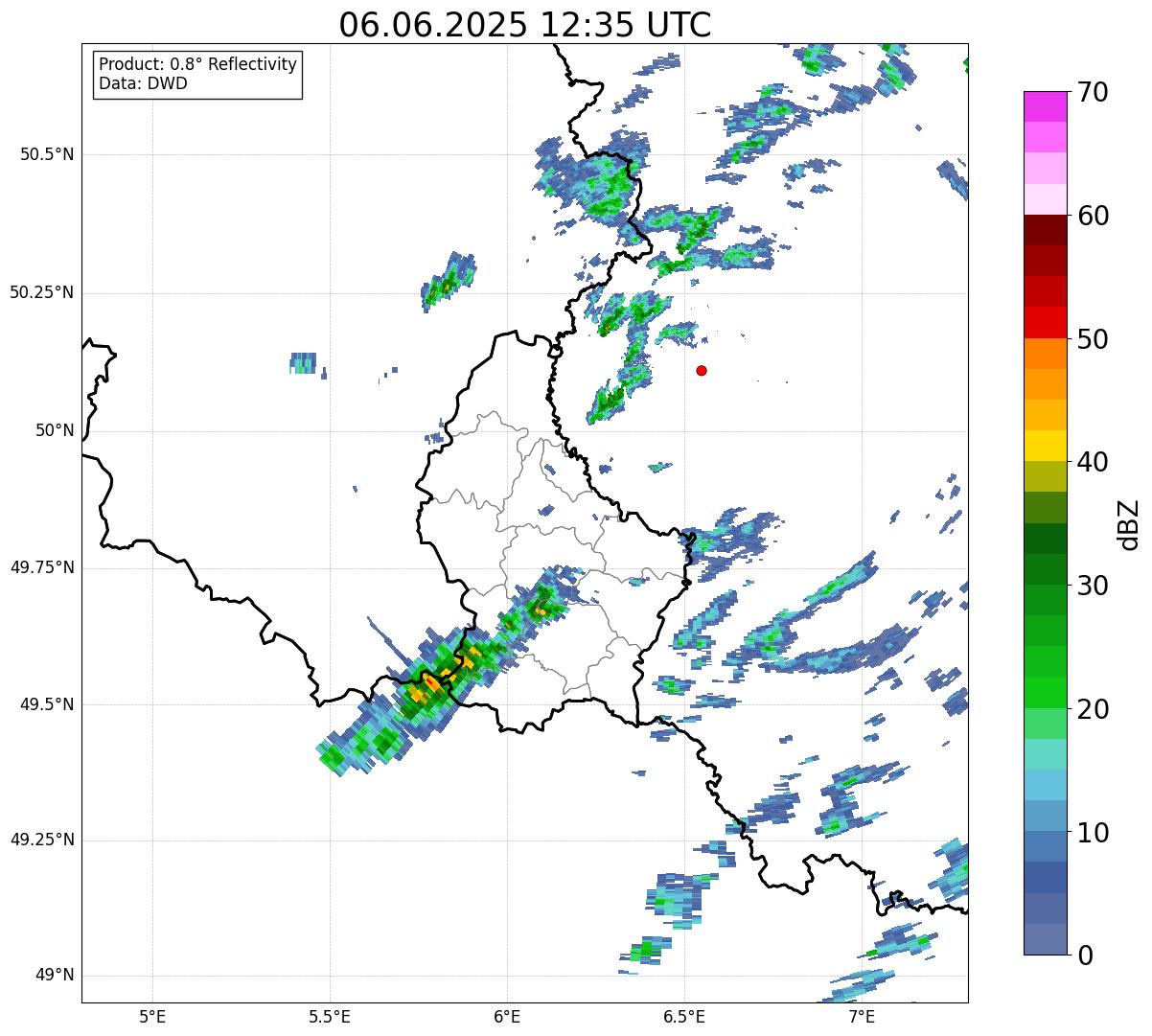Click the dark maroon colorbar segment below 60
Image resolution: width=1152 pixels, height=1036 pixels.
1045,230
